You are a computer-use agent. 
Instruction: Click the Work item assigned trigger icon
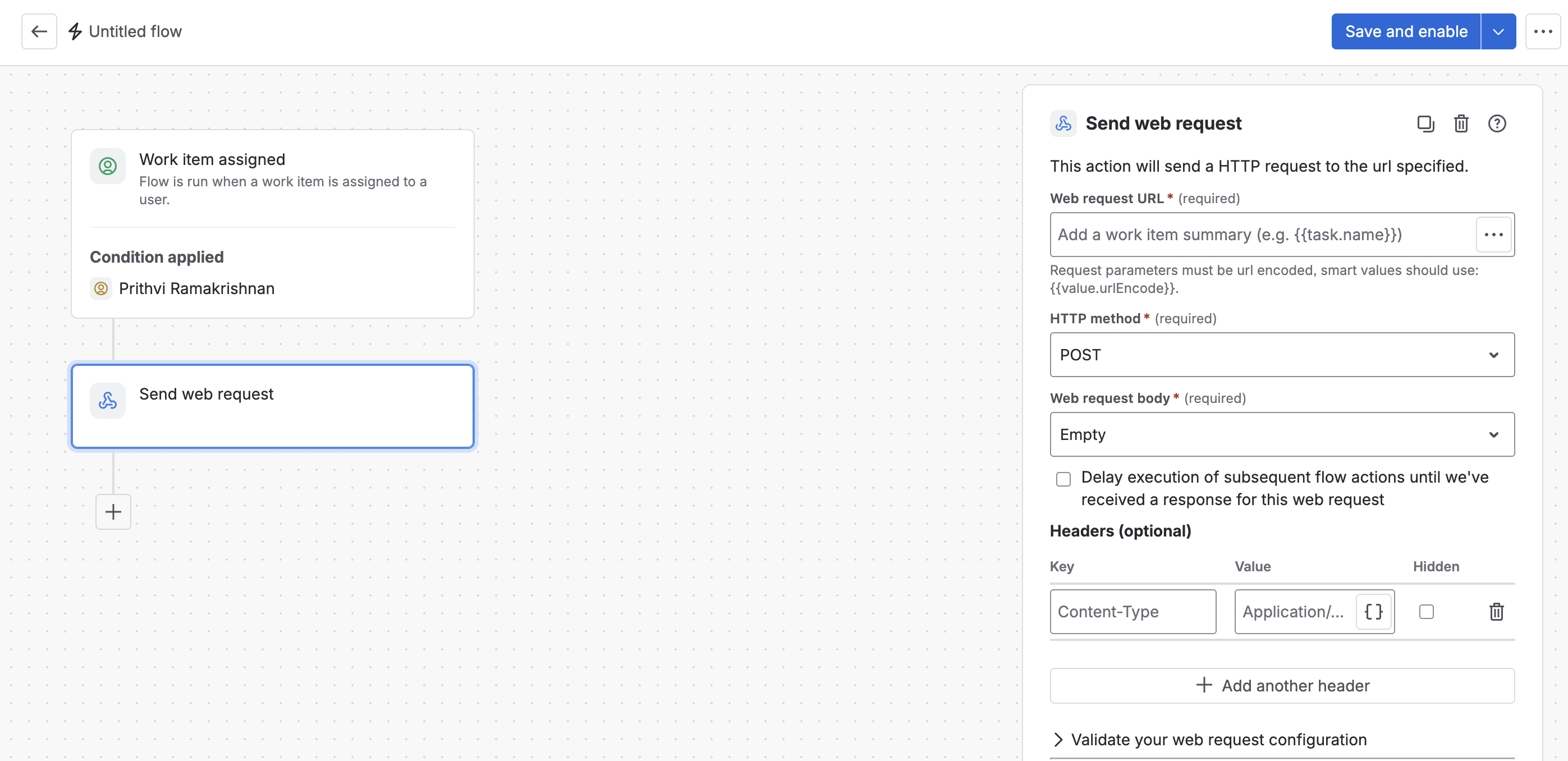(108, 166)
